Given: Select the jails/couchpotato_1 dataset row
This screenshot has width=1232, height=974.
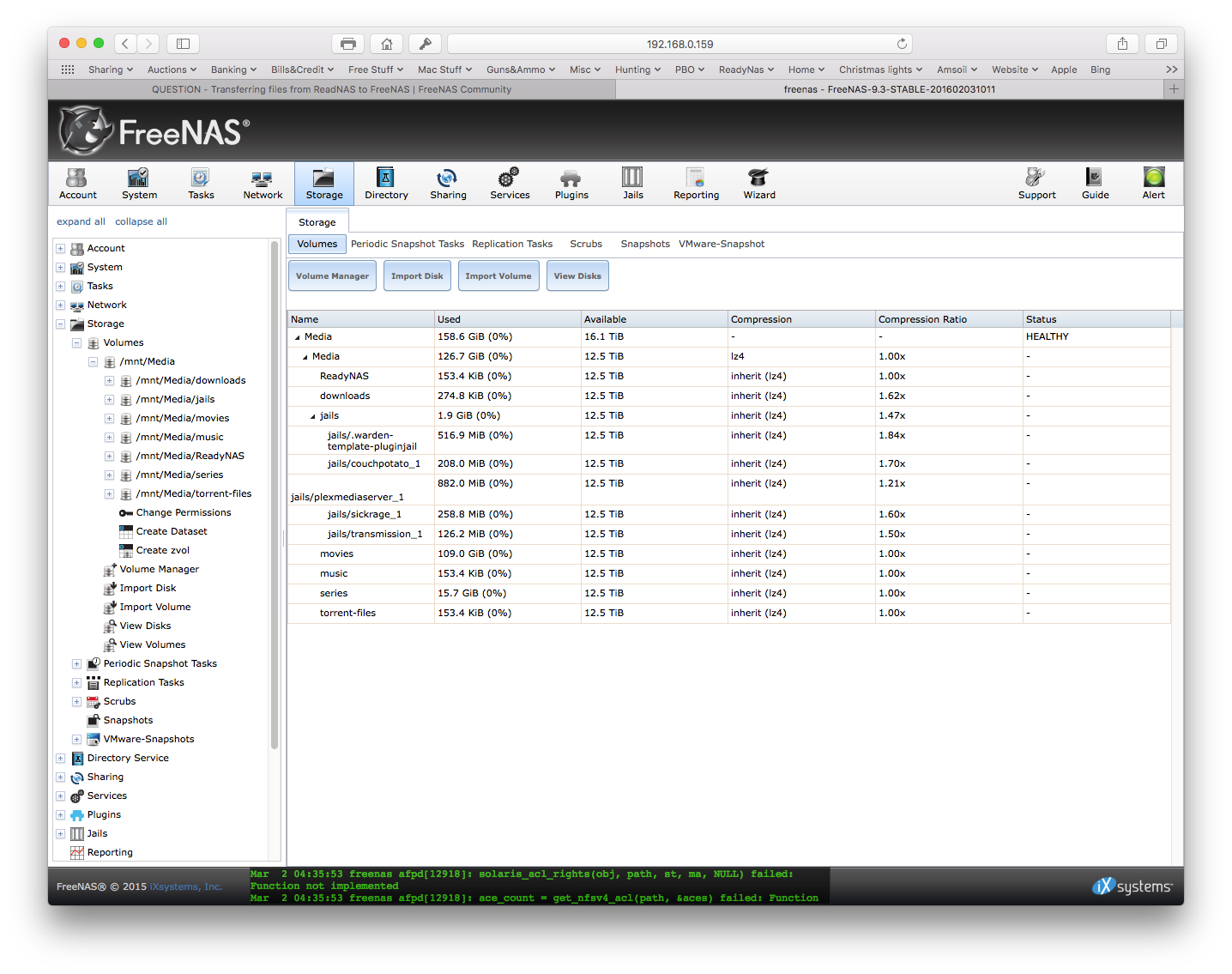Looking at the screenshot, I should tap(729, 464).
